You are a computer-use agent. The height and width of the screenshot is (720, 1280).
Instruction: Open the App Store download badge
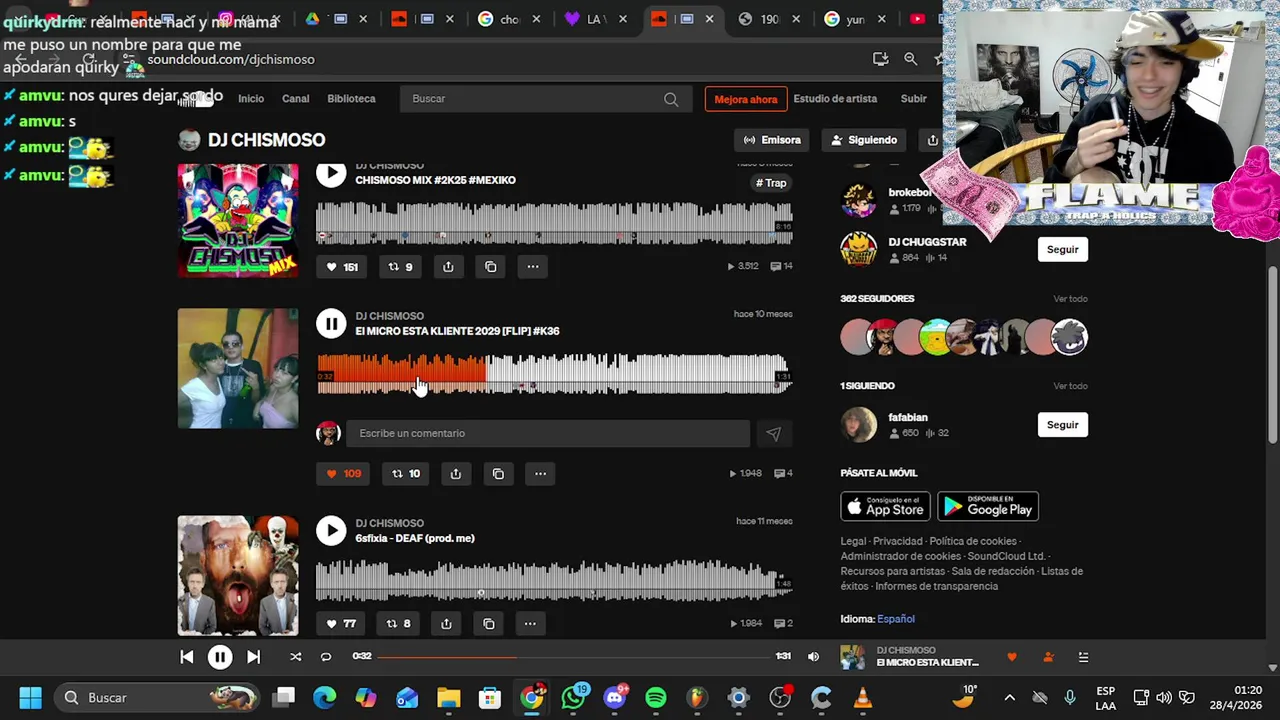click(885, 506)
